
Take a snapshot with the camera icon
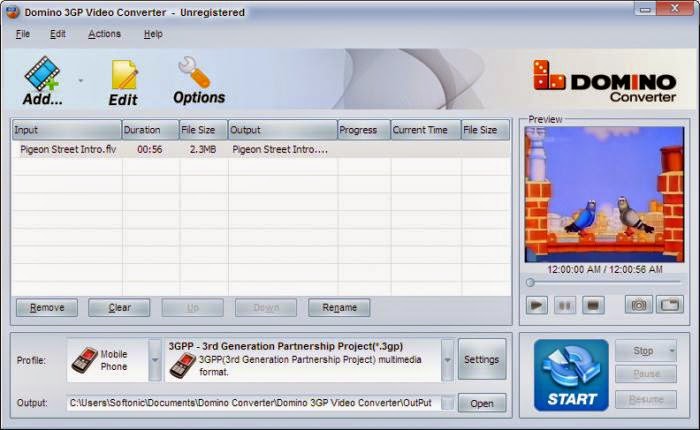coord(638,305)
